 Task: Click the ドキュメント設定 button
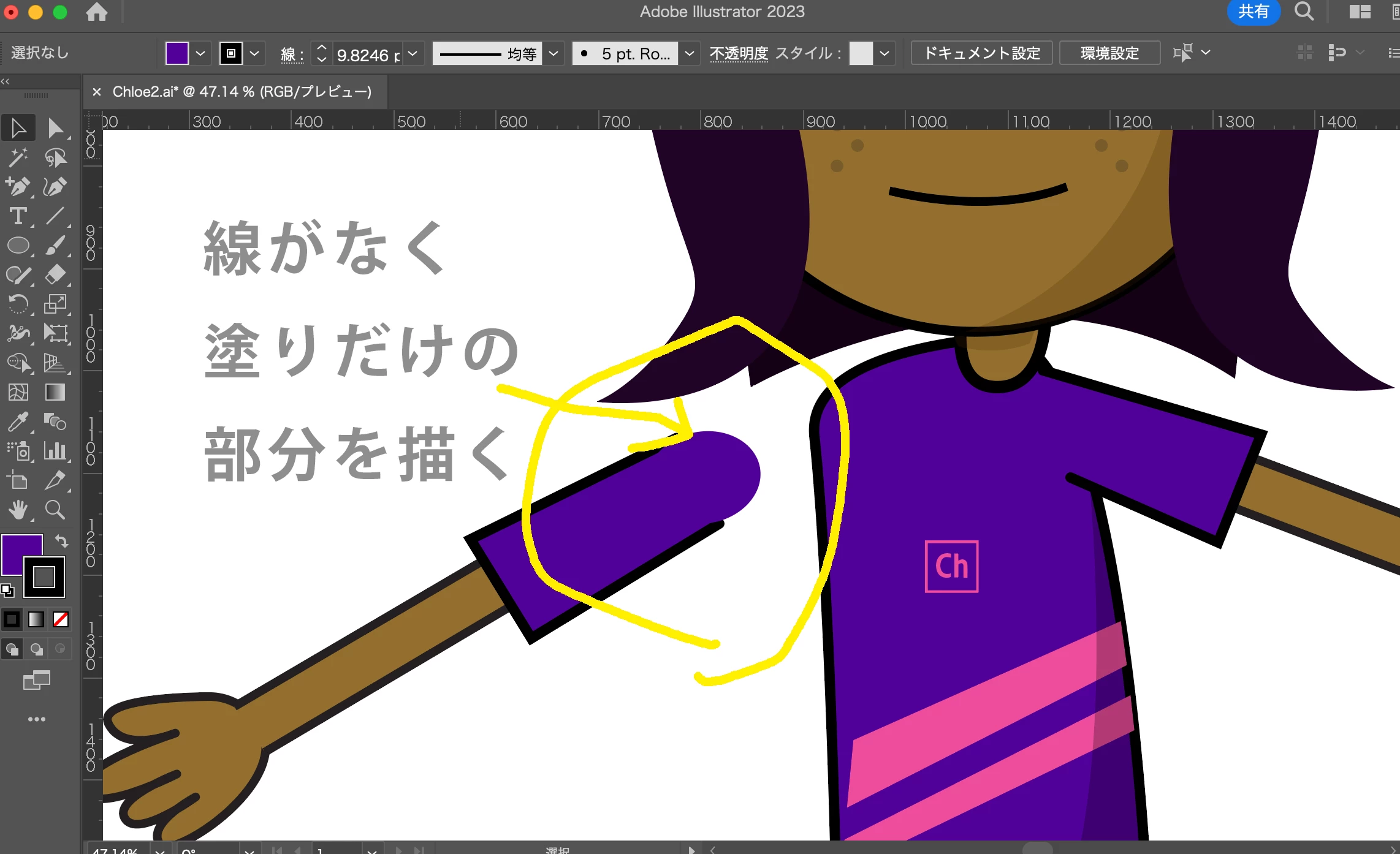pyautogui.click(x=981, y=53)
